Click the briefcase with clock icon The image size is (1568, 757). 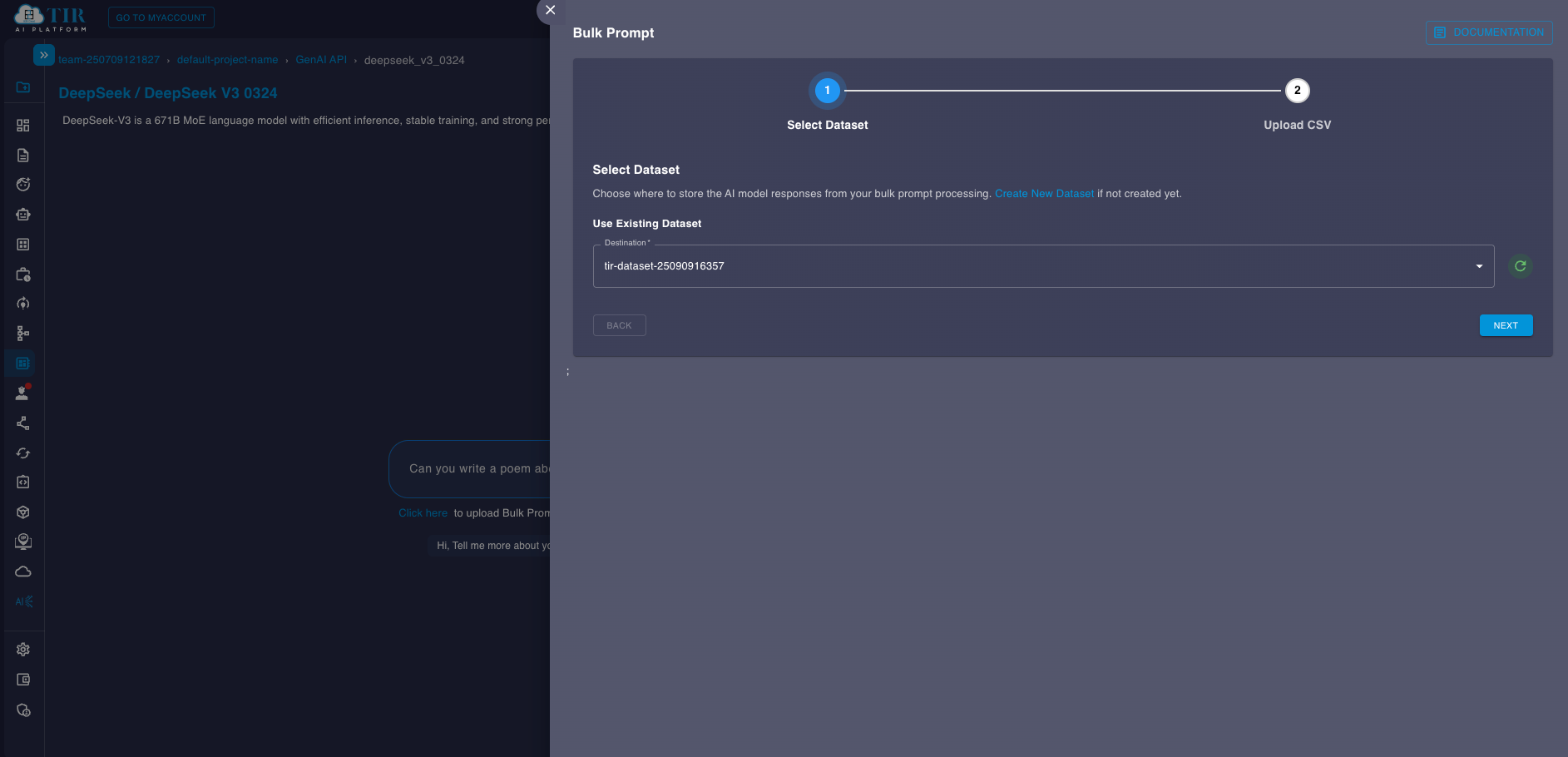23,275
